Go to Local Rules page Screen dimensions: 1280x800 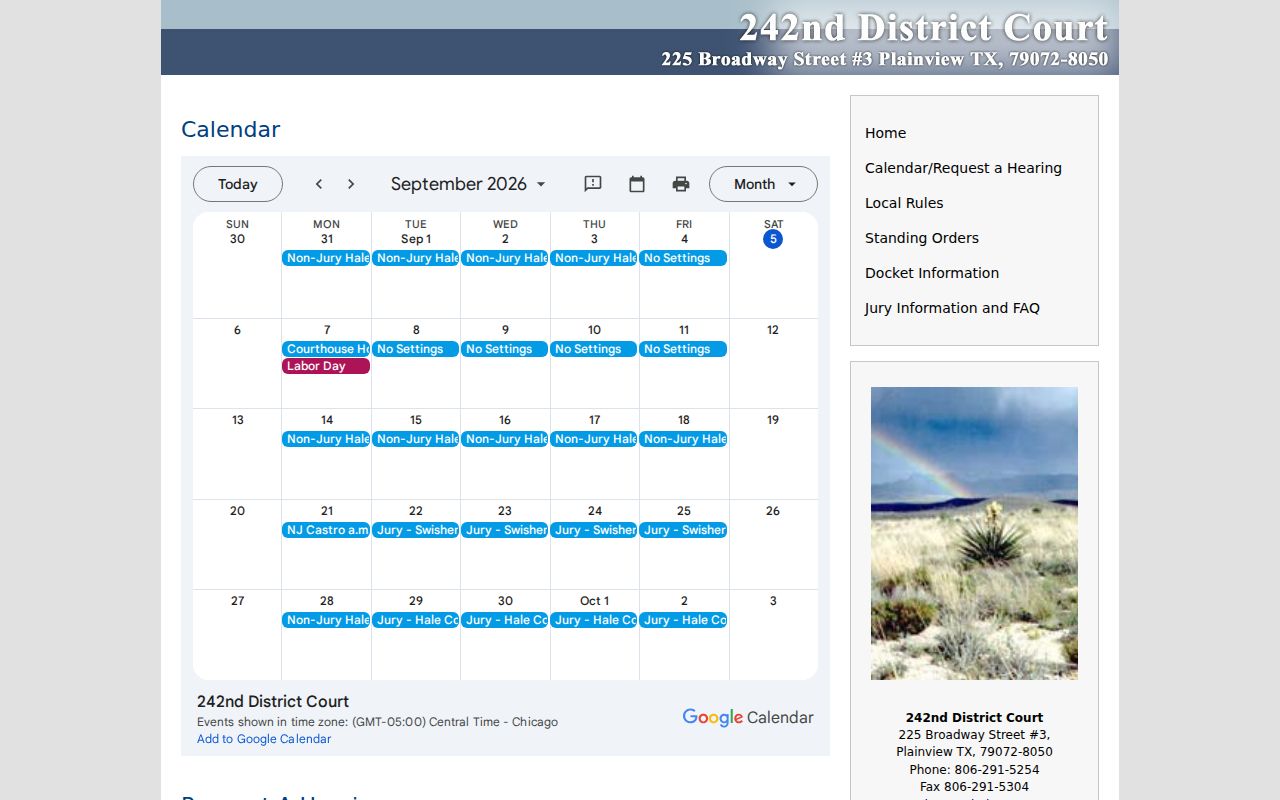904,203
